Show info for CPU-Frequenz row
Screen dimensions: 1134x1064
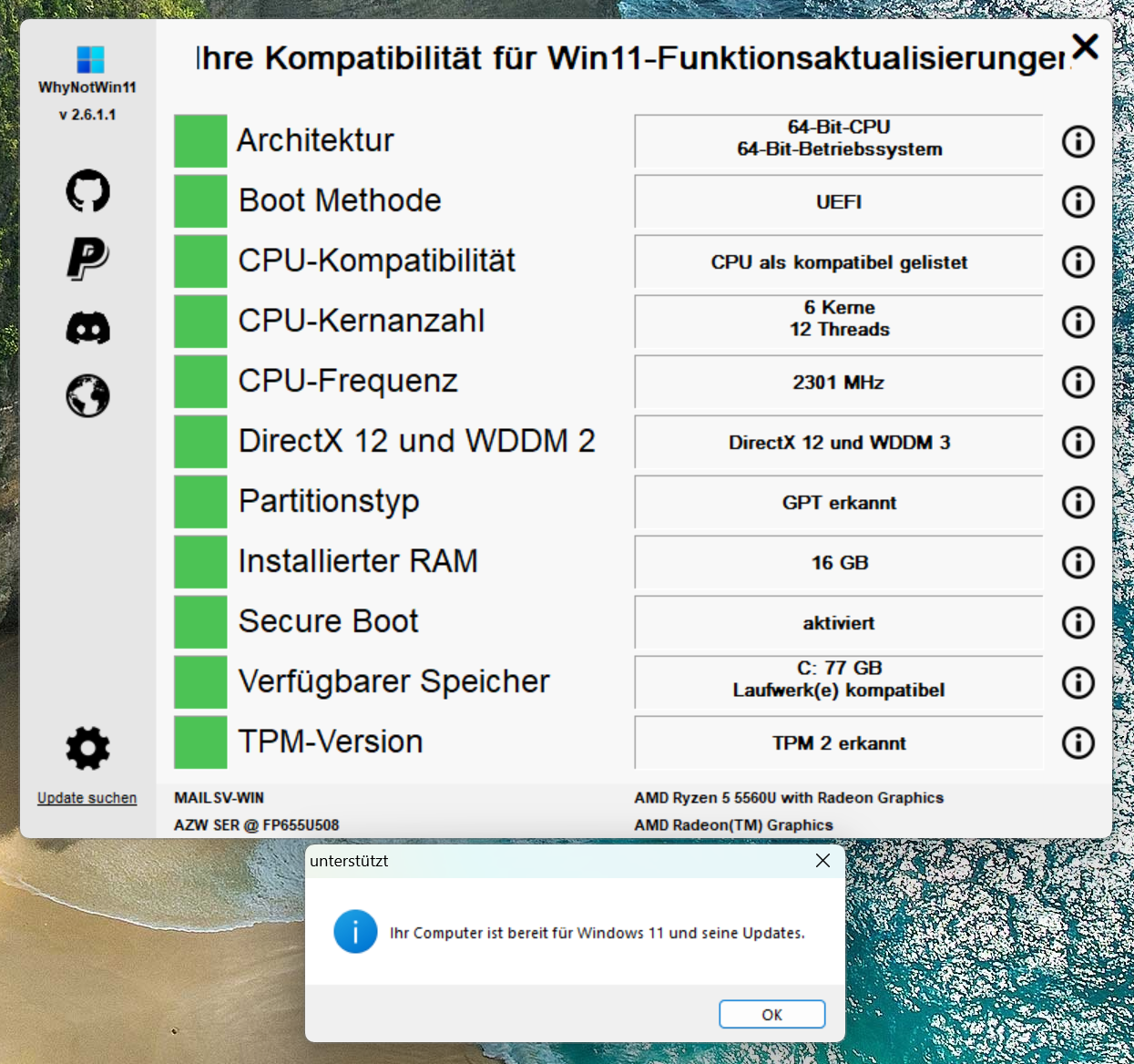pos(1078,382)
